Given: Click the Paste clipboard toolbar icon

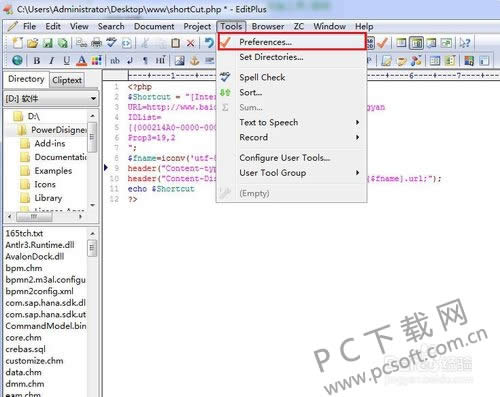Looking at the screenshot, I should click(175, 43).
